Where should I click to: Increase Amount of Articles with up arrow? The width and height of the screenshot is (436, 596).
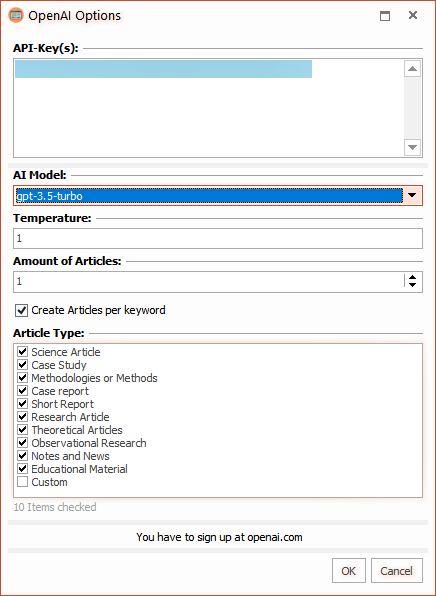pos(412,277)
